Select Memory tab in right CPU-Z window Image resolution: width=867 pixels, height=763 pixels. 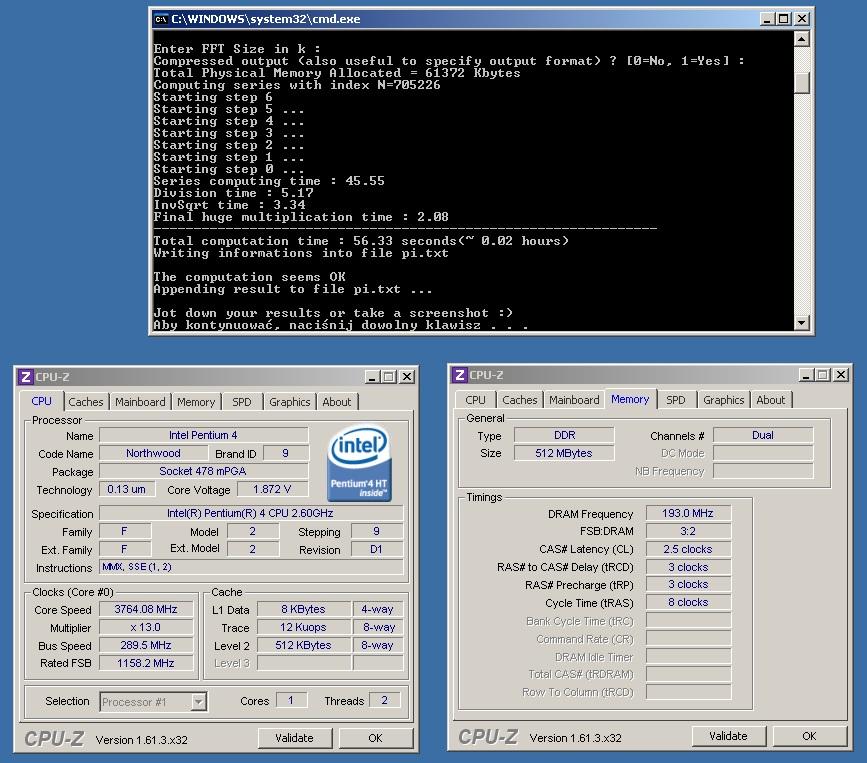coord(630,399)
